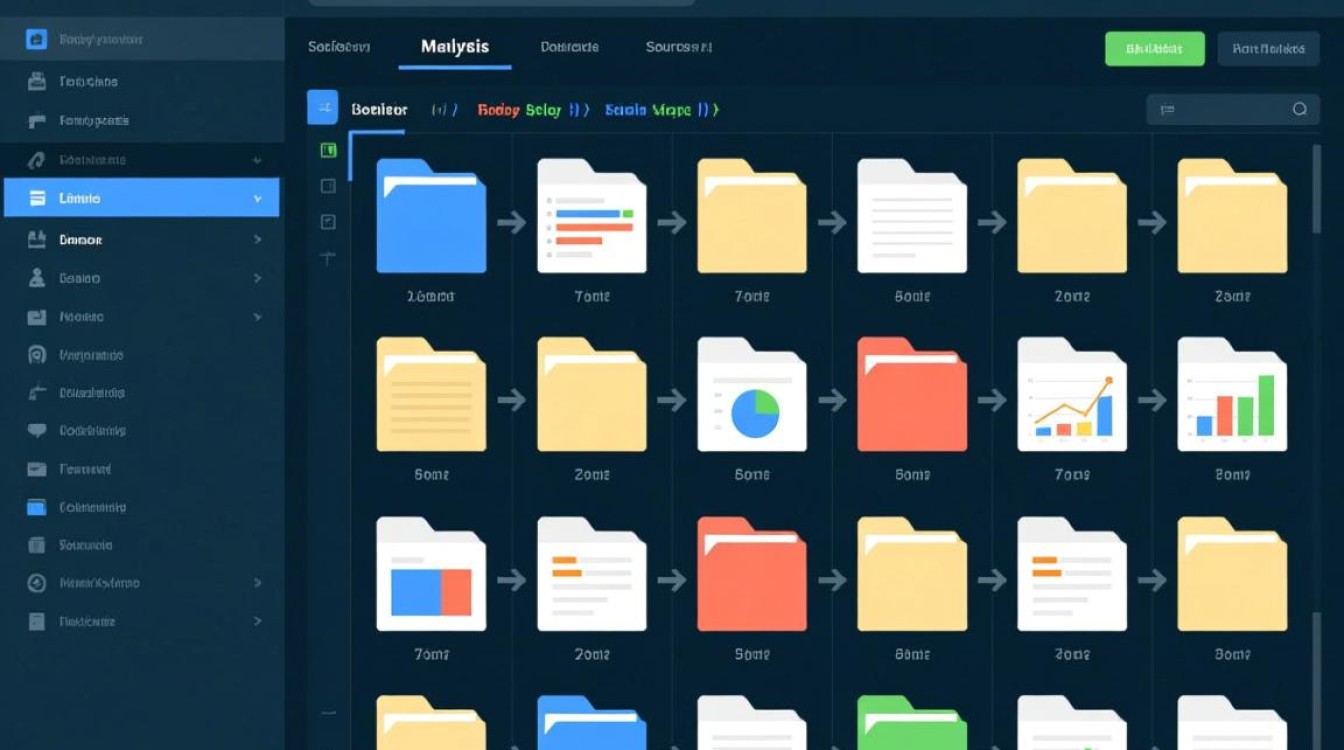Toggle the second gray square box in the vertical strip
The height and width of the screenshot is (750, 1344).
click(328, 221)
